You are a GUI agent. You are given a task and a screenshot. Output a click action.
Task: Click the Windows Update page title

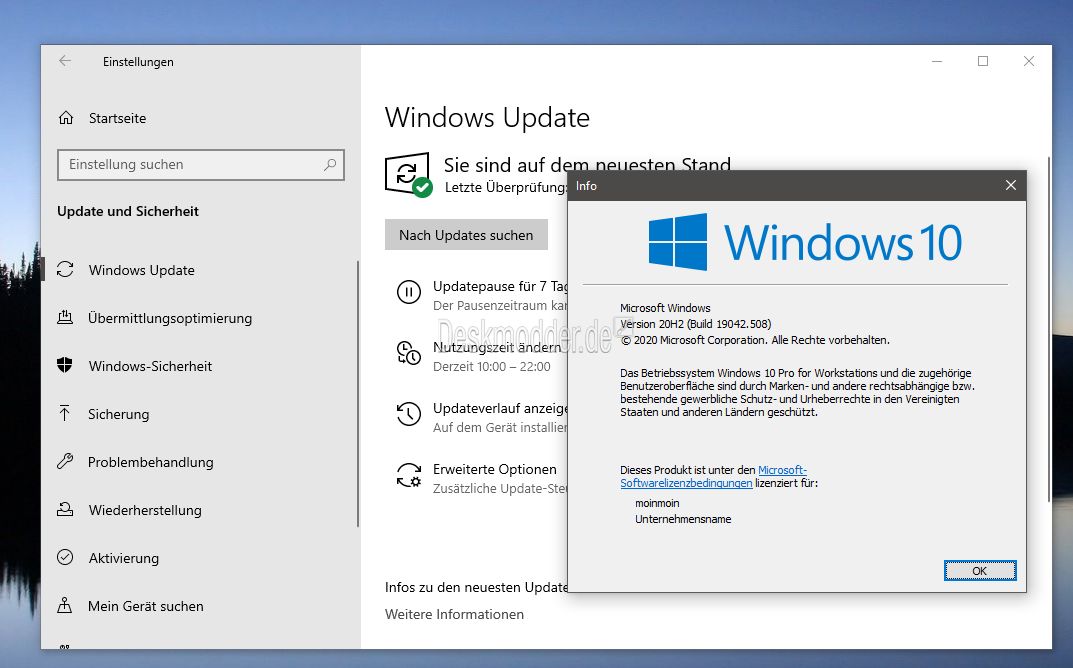coord(487,117)
